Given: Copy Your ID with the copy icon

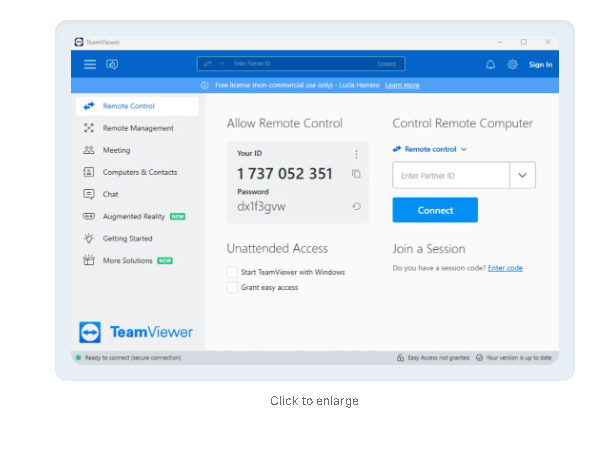Looking at the screenshot, I should click(x=356, y=174).
